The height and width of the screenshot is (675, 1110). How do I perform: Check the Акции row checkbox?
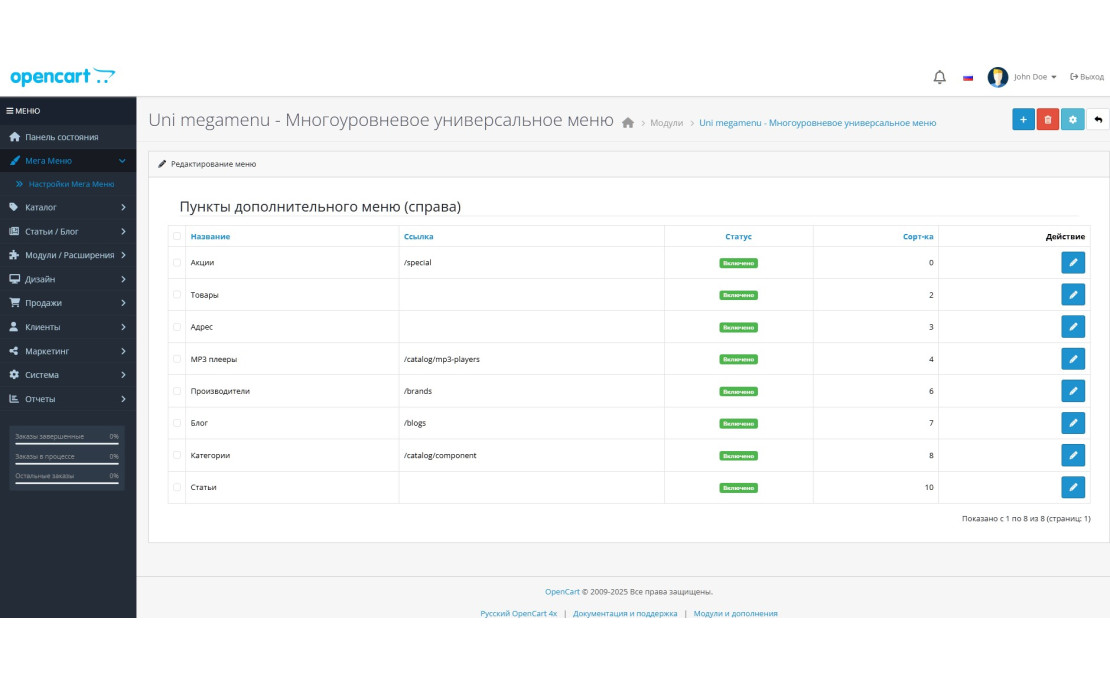coord(177,262)
